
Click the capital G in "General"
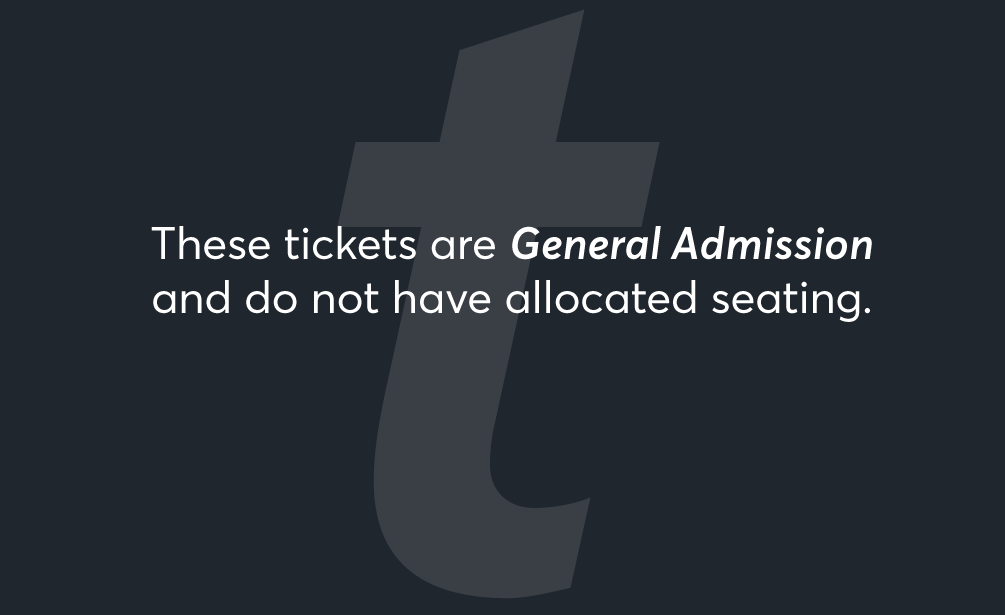click(x=528, y=244)
